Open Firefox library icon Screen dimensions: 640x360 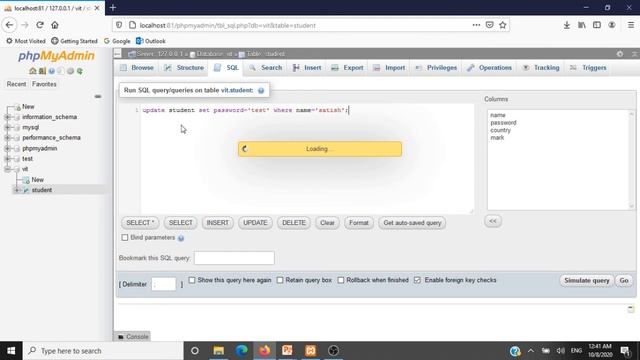pyautogui.click(x=582, y=25)
